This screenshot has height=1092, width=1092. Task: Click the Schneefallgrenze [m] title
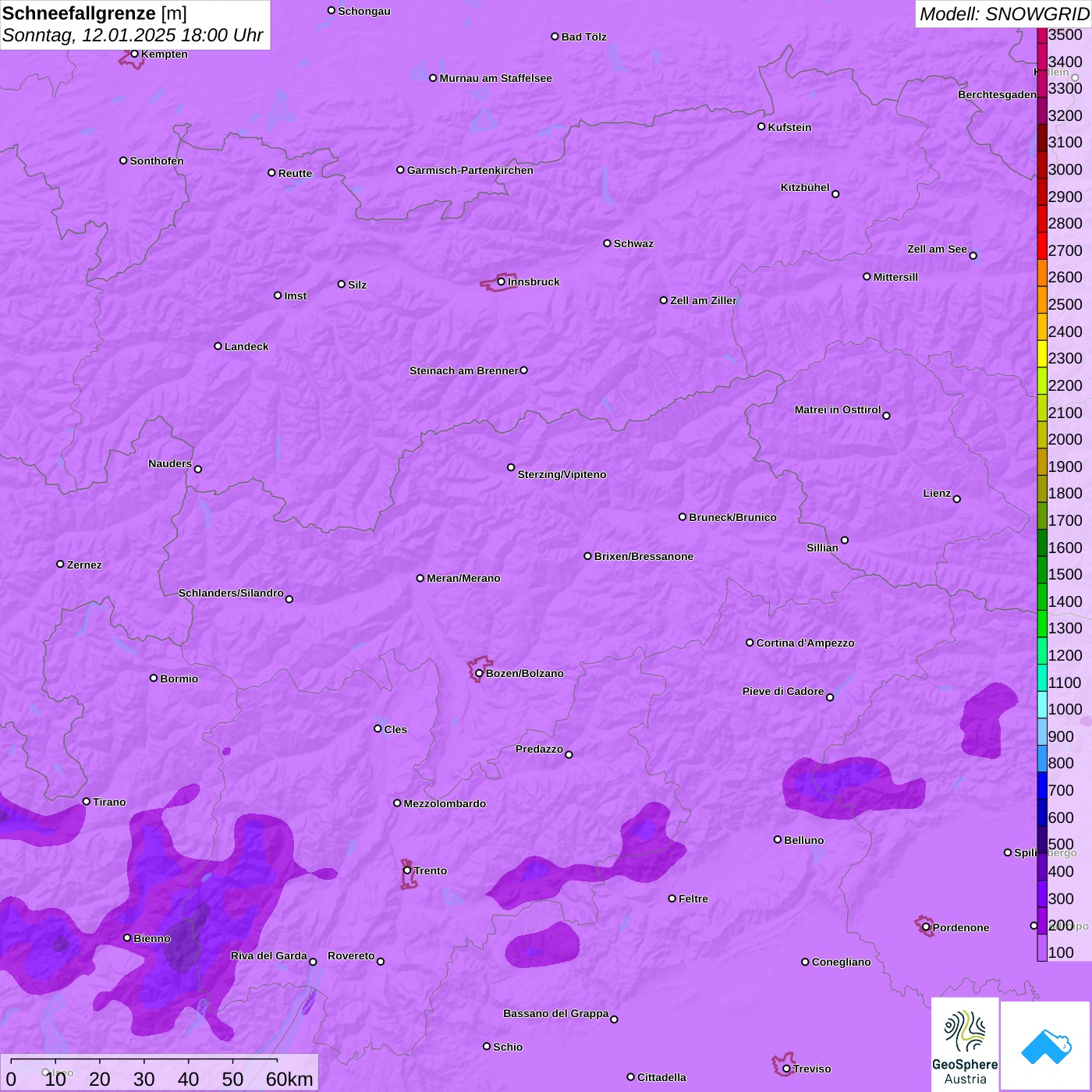[94, 13]
